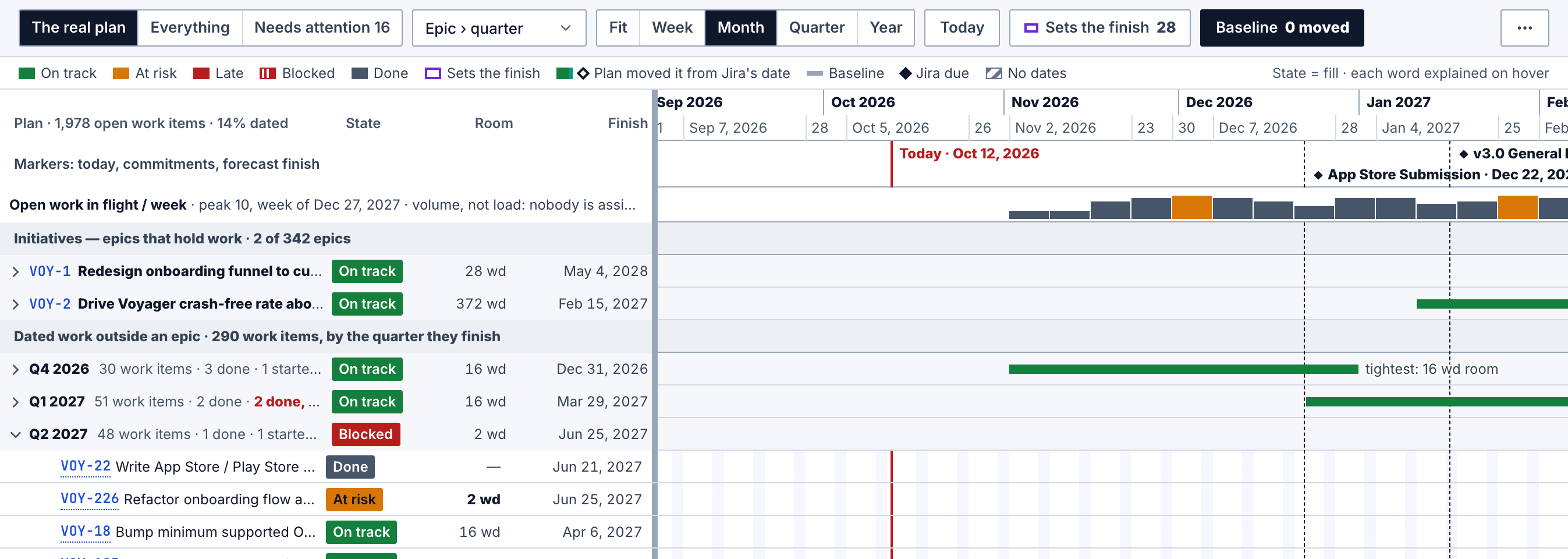Viewport: 1568px width, 559px height.
Task: Switch to The real plan view
Action: [x=79, y=28]
